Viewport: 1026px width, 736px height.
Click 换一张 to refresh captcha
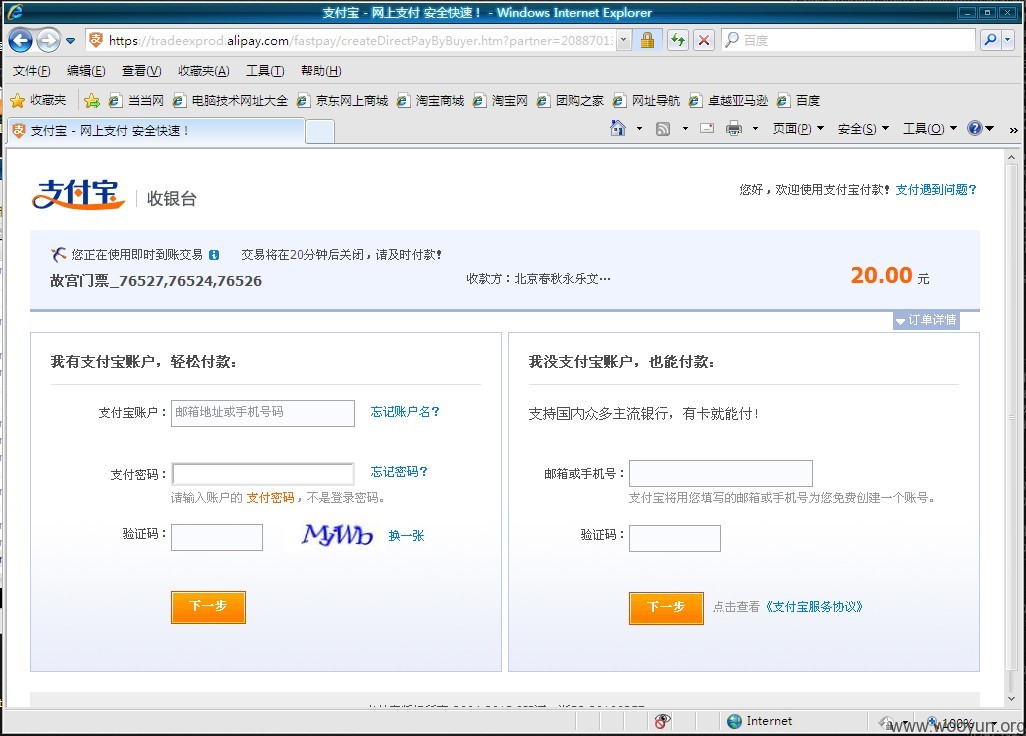[406, 536]
